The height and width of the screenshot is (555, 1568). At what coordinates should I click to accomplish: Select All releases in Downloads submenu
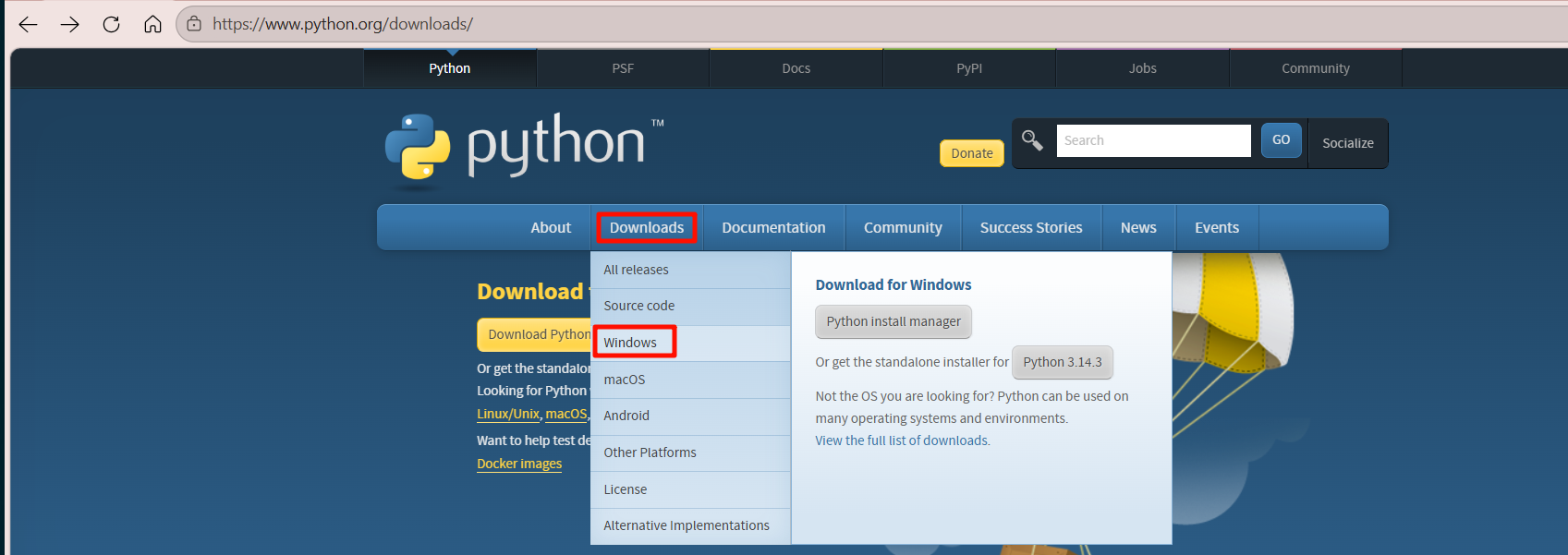pyautogui.click(x=690, y=270)
